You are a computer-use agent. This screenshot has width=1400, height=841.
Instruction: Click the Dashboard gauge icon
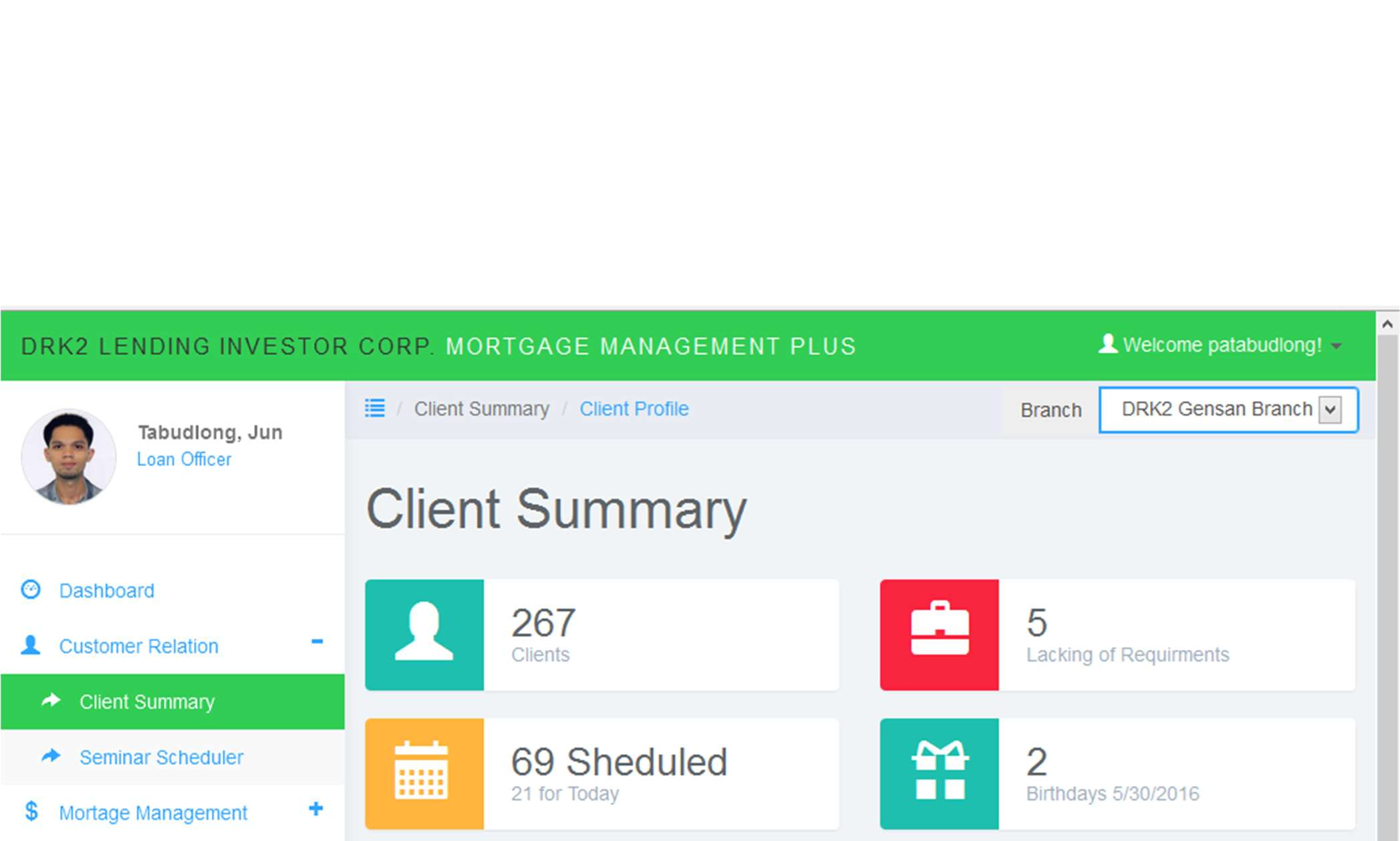pos(31,590)
